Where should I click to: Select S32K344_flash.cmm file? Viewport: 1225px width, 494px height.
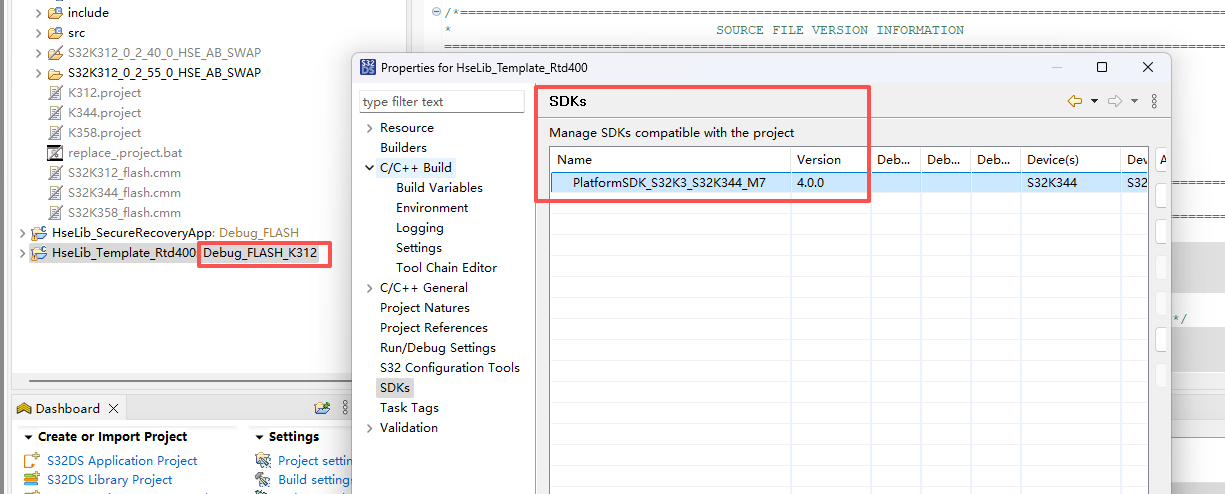[124, 193]
